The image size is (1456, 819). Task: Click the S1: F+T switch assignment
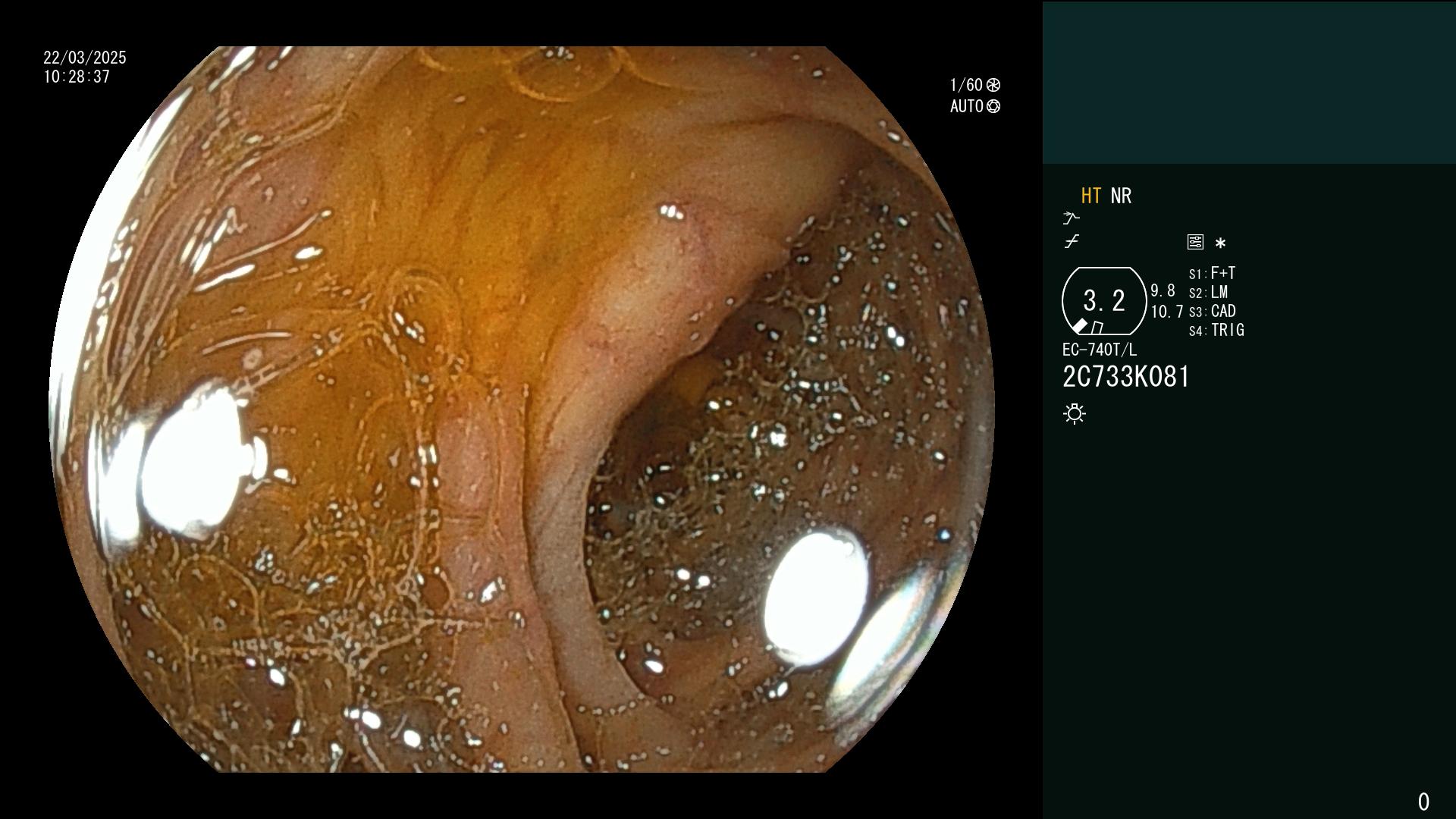click(x=1213, y=273)
